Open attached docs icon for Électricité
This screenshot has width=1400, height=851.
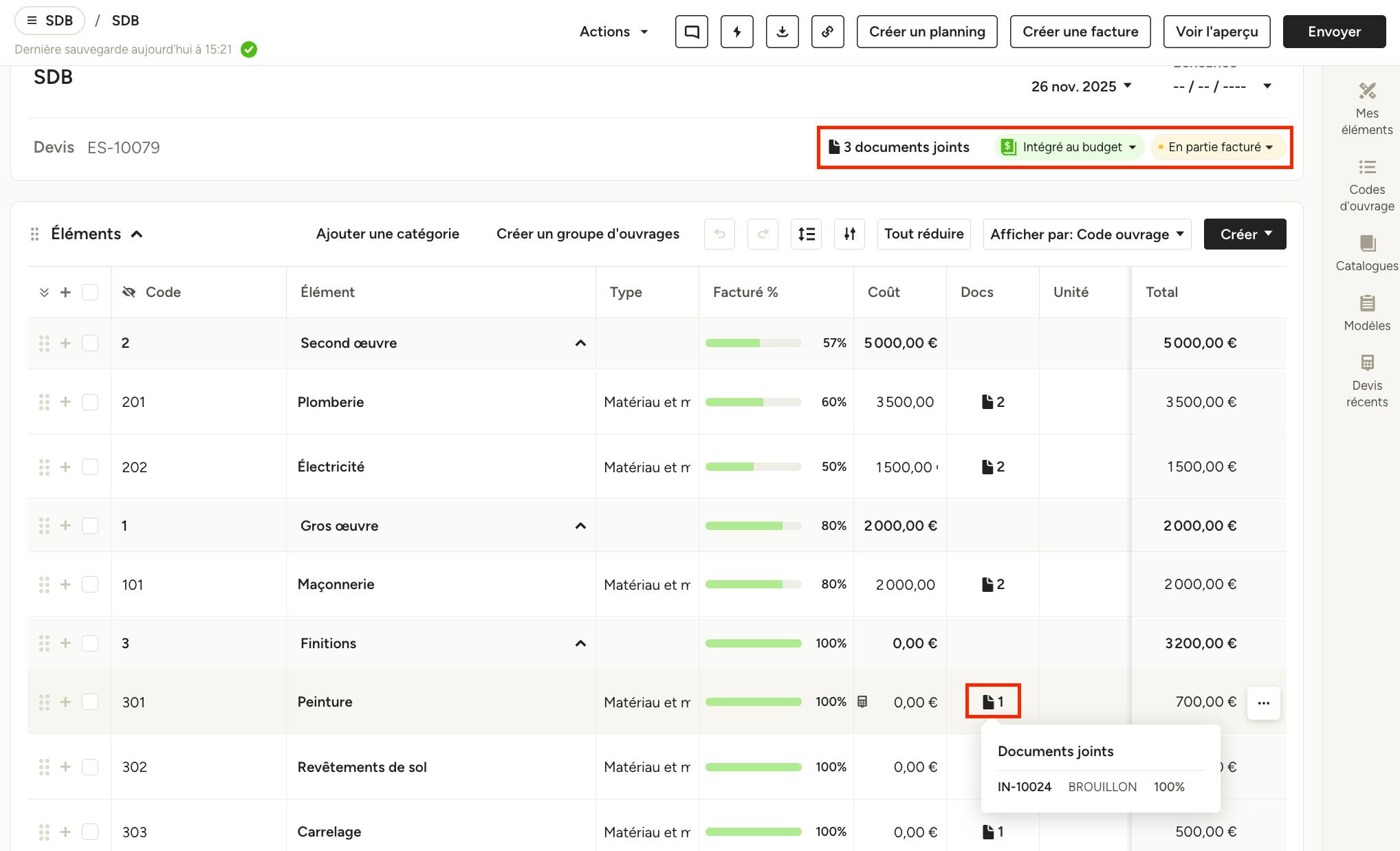993,467
